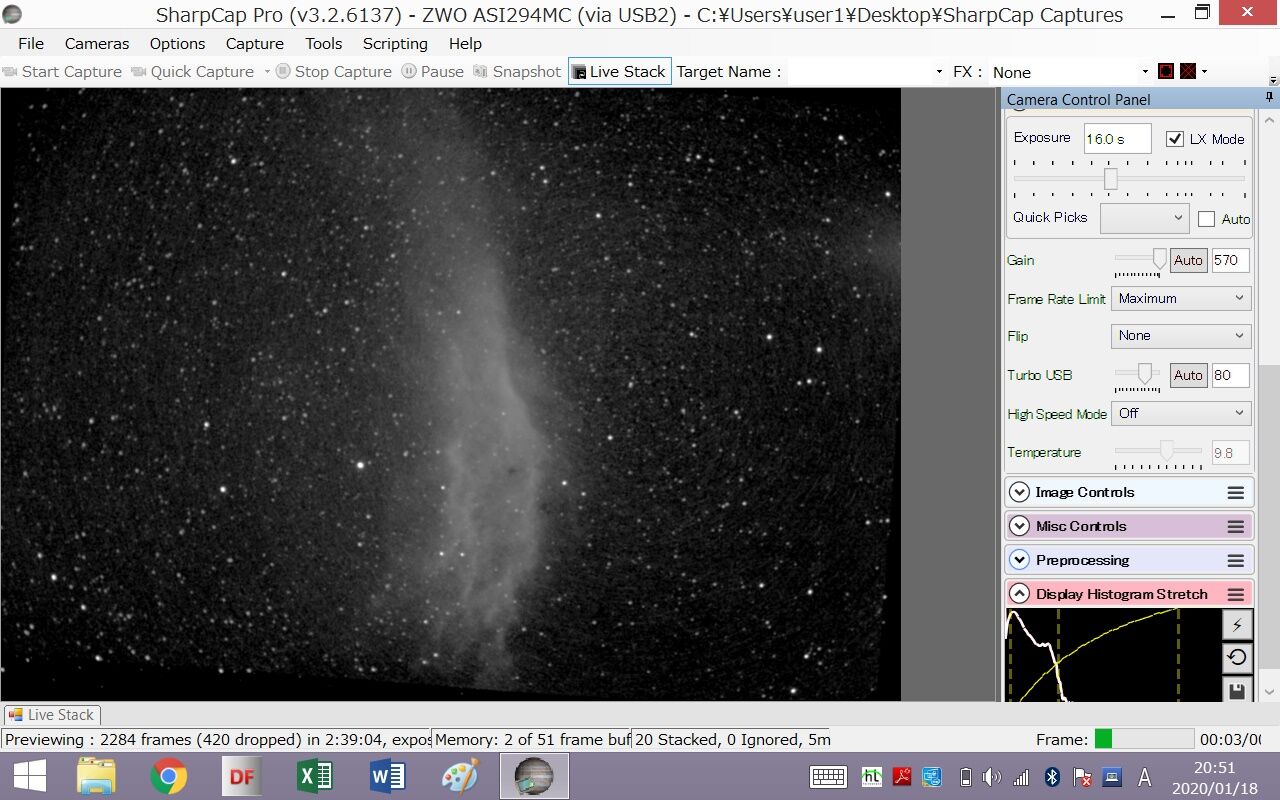Screen dimensions: 1280x800
Task: Expand the Misc Controls section
Action: [1019, 527]
